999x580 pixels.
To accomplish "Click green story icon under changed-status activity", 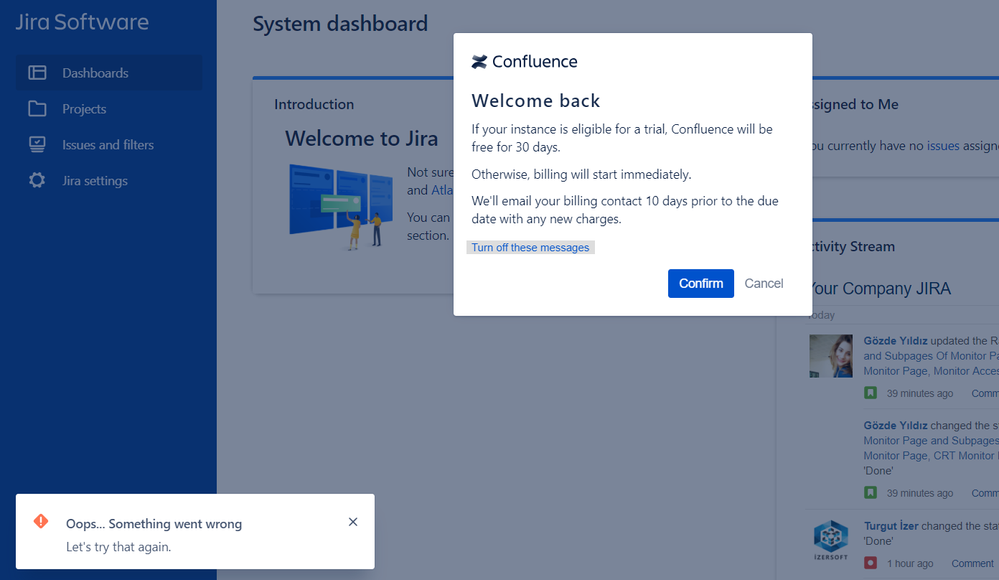I will point(870,492).
